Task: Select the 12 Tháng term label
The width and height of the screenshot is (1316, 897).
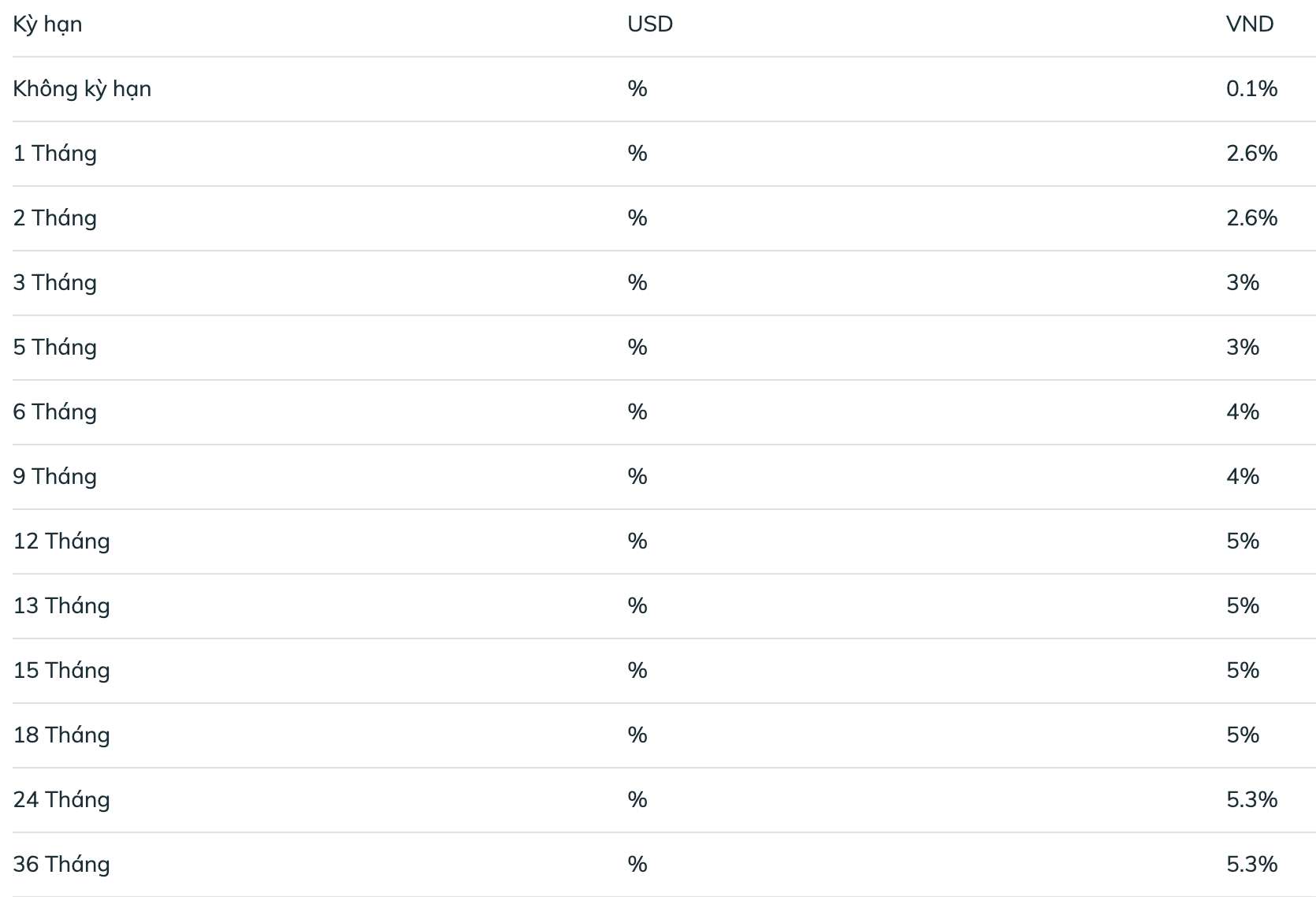Action: (x=61, y=542)
